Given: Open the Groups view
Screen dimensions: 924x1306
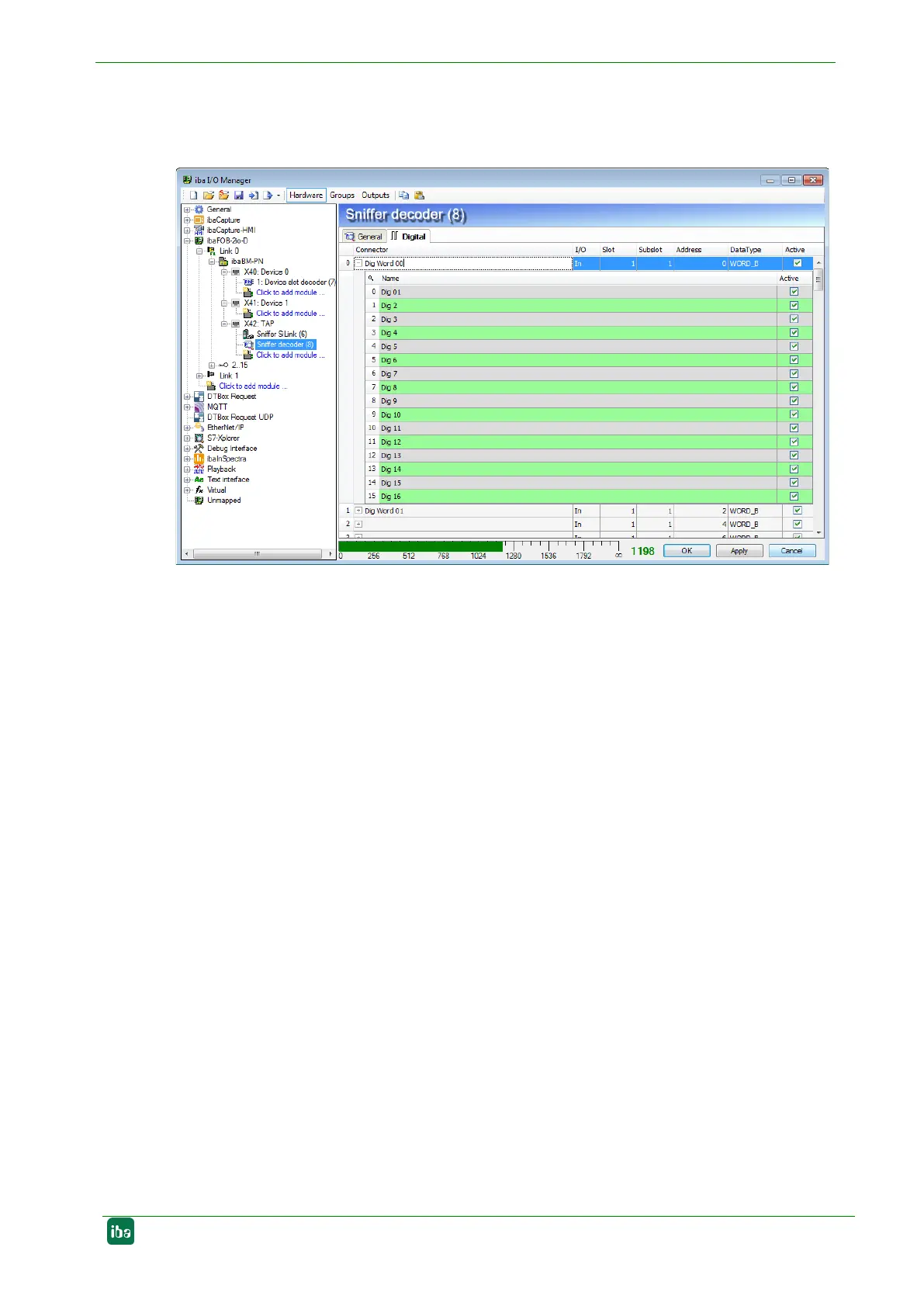Looking at the screenshot, I should pyautogui.click(x=342, y=196).
